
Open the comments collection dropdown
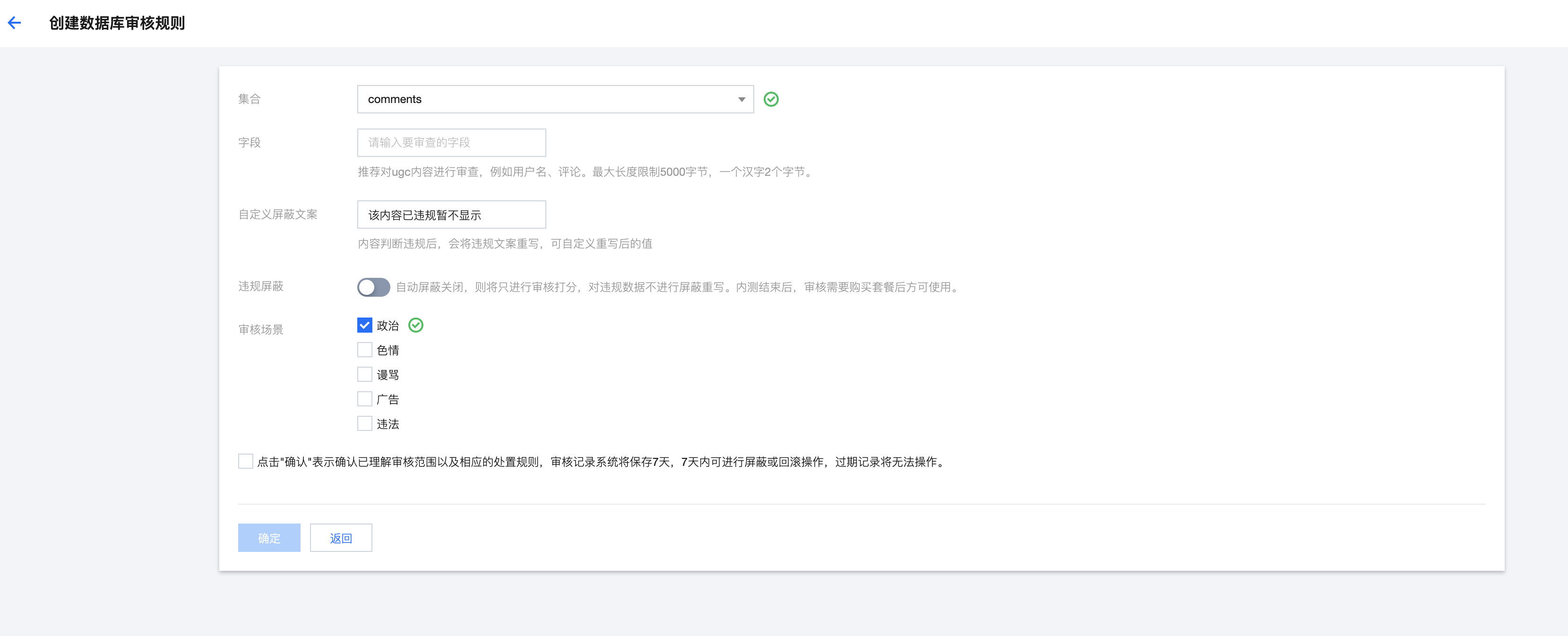pos(555,99)
